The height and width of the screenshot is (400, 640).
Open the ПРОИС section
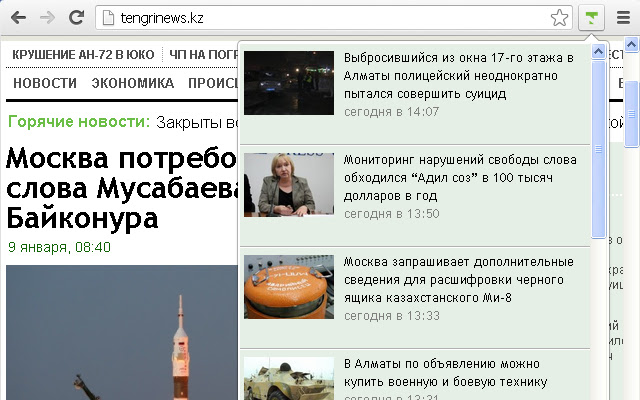click(x=213, y=83)
